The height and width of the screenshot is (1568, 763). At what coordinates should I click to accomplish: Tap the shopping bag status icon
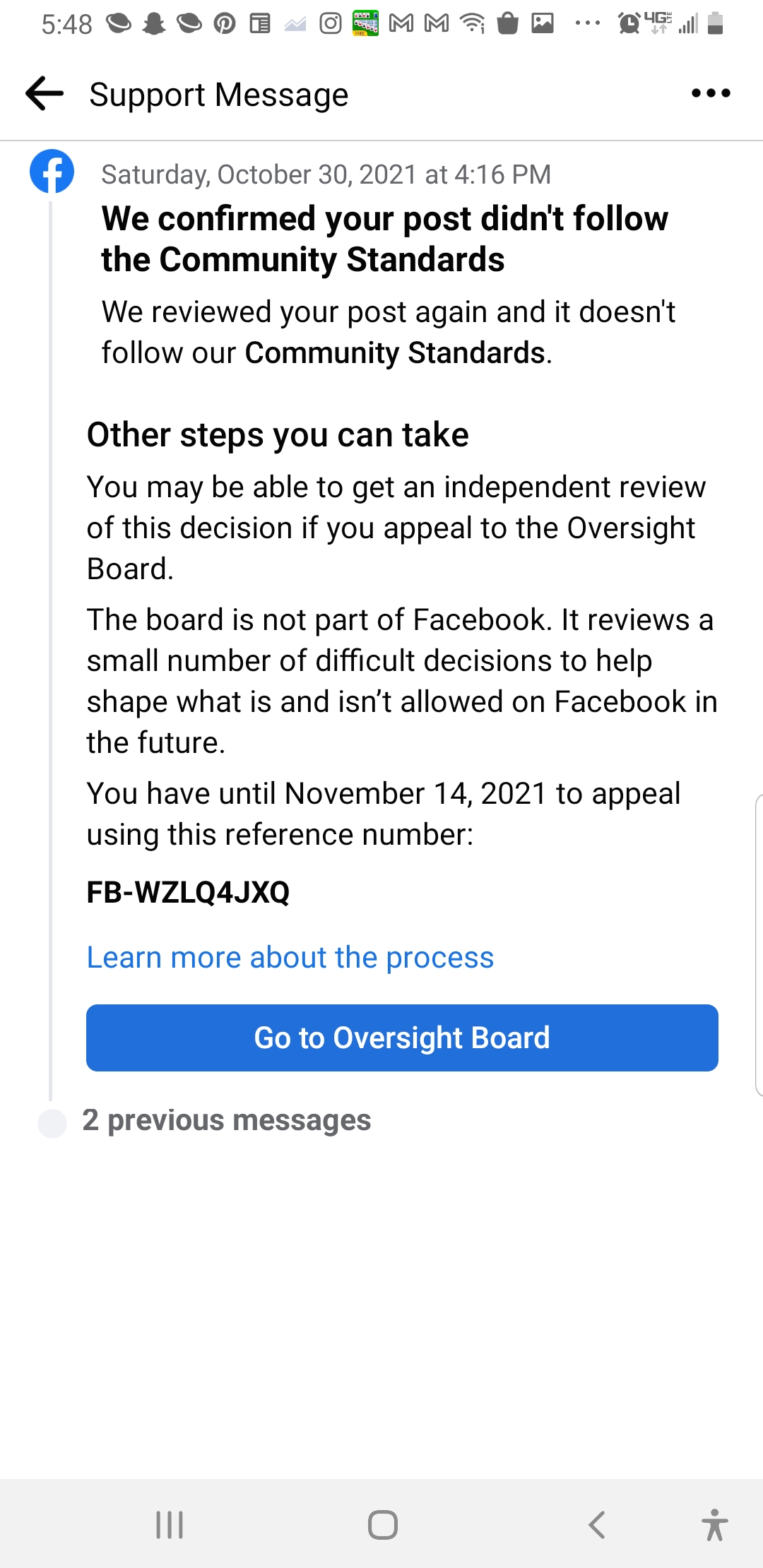[507, 24]
